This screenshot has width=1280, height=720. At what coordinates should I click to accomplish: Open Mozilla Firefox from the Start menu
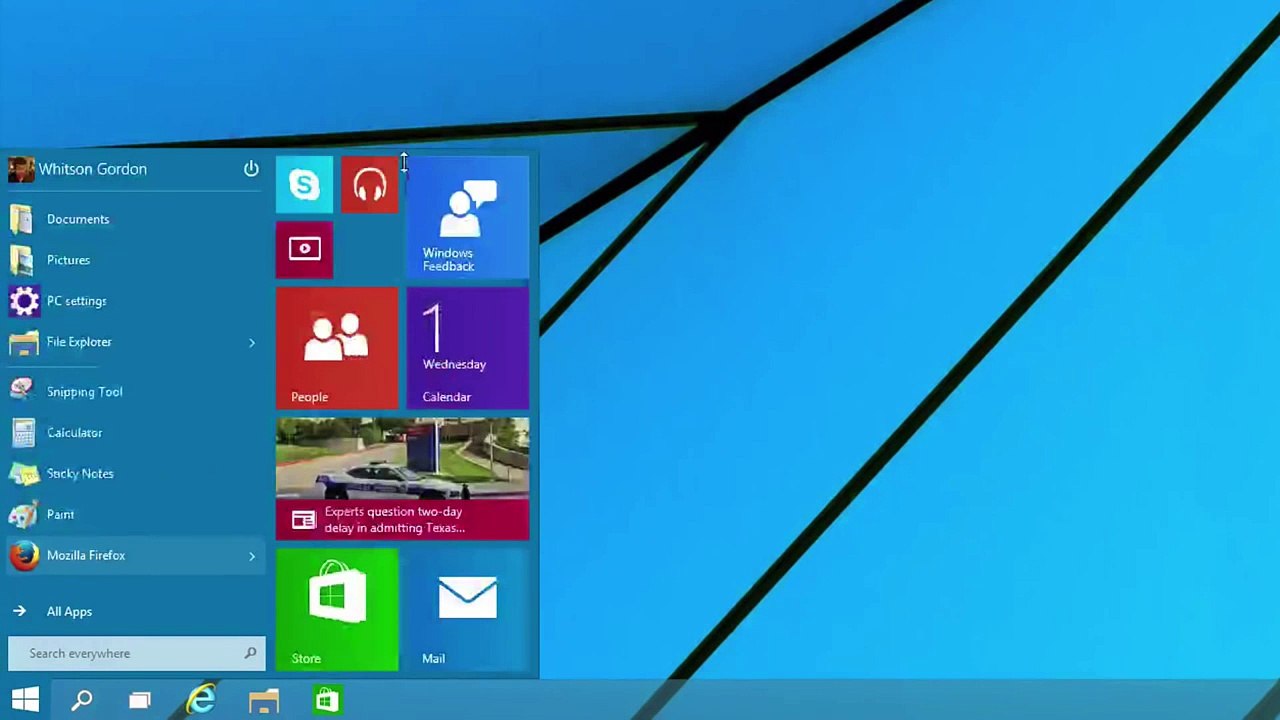(x=137, y=555)
